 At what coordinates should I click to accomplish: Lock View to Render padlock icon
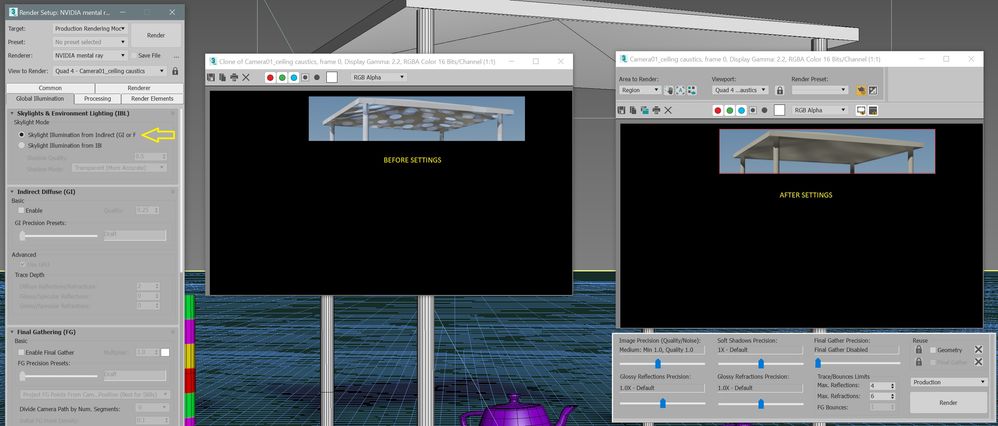(175, 71)
